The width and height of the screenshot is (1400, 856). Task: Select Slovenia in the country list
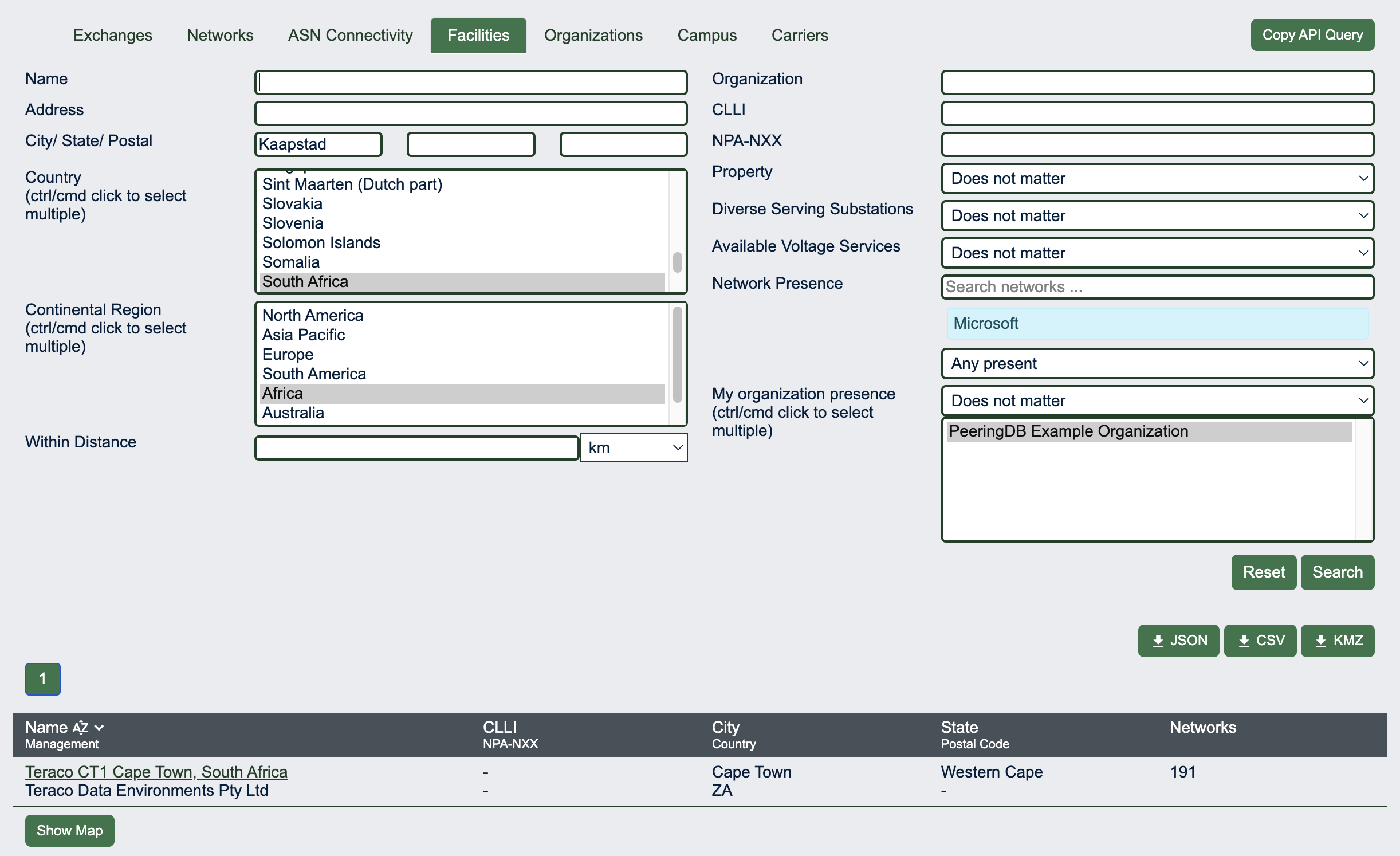462,223
